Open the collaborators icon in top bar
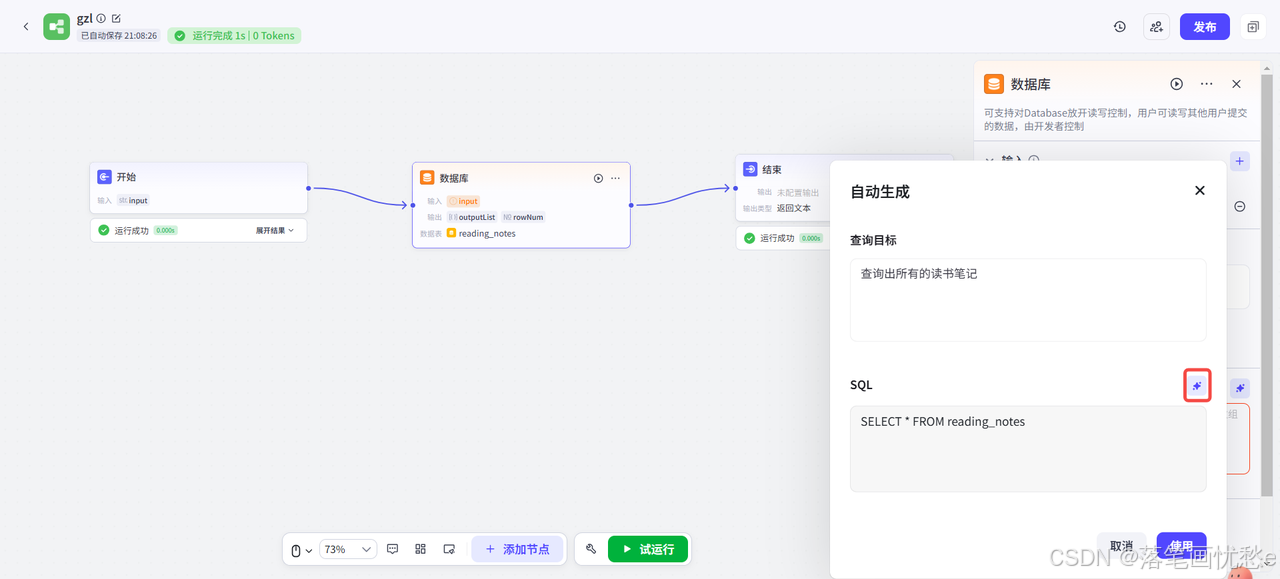Image resolution: width=1280 pixels, height=579 pixels. (1157, 27)
